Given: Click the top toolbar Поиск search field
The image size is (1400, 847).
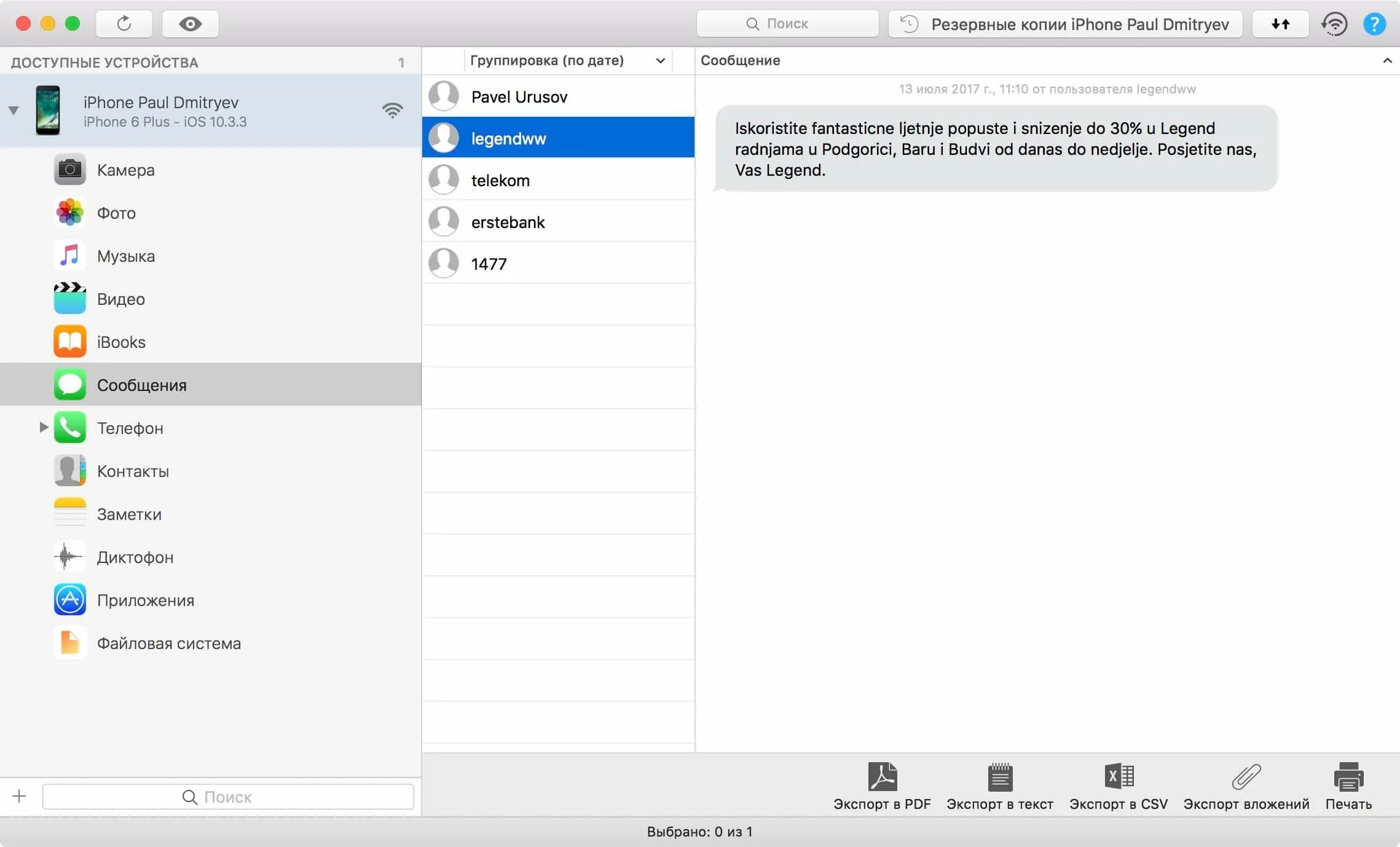Looking at the screenshot, I should 787,24.
